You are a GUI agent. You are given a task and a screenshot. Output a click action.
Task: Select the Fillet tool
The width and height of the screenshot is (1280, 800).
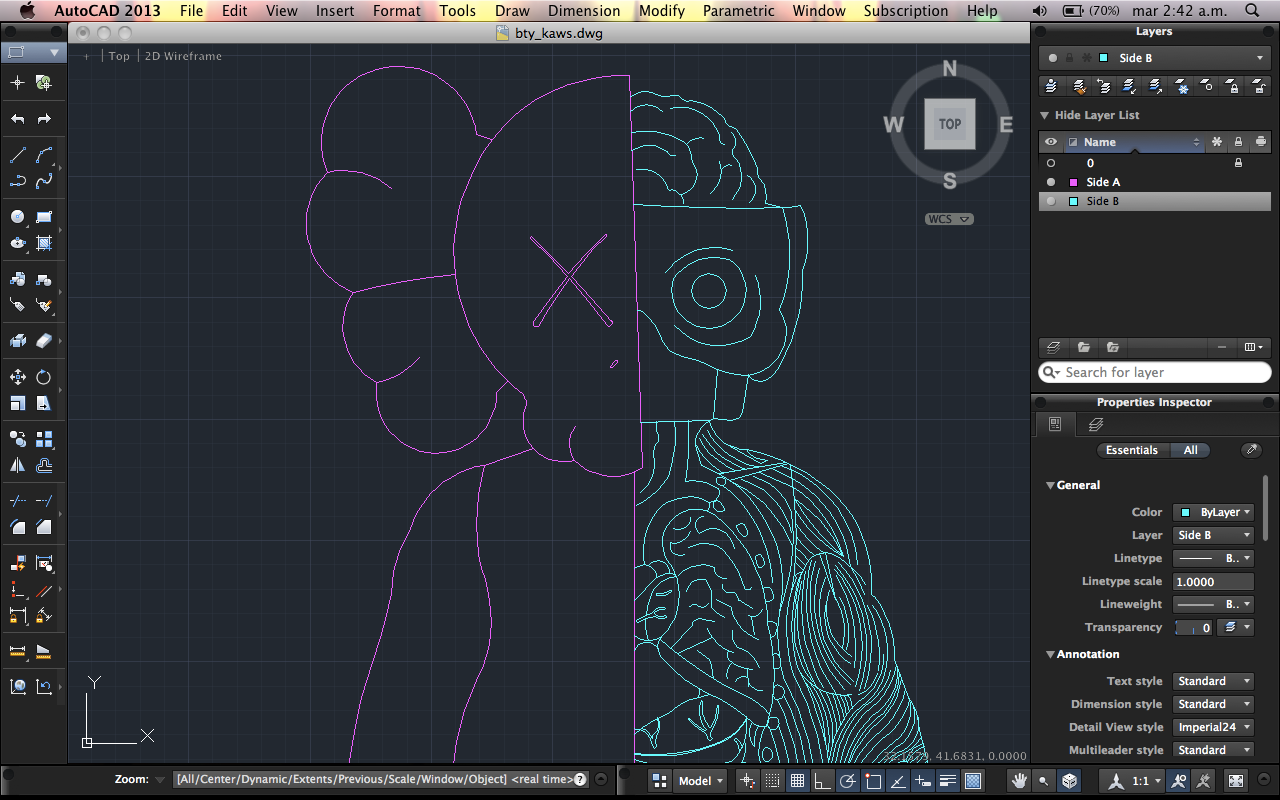(x=18, y=527)
